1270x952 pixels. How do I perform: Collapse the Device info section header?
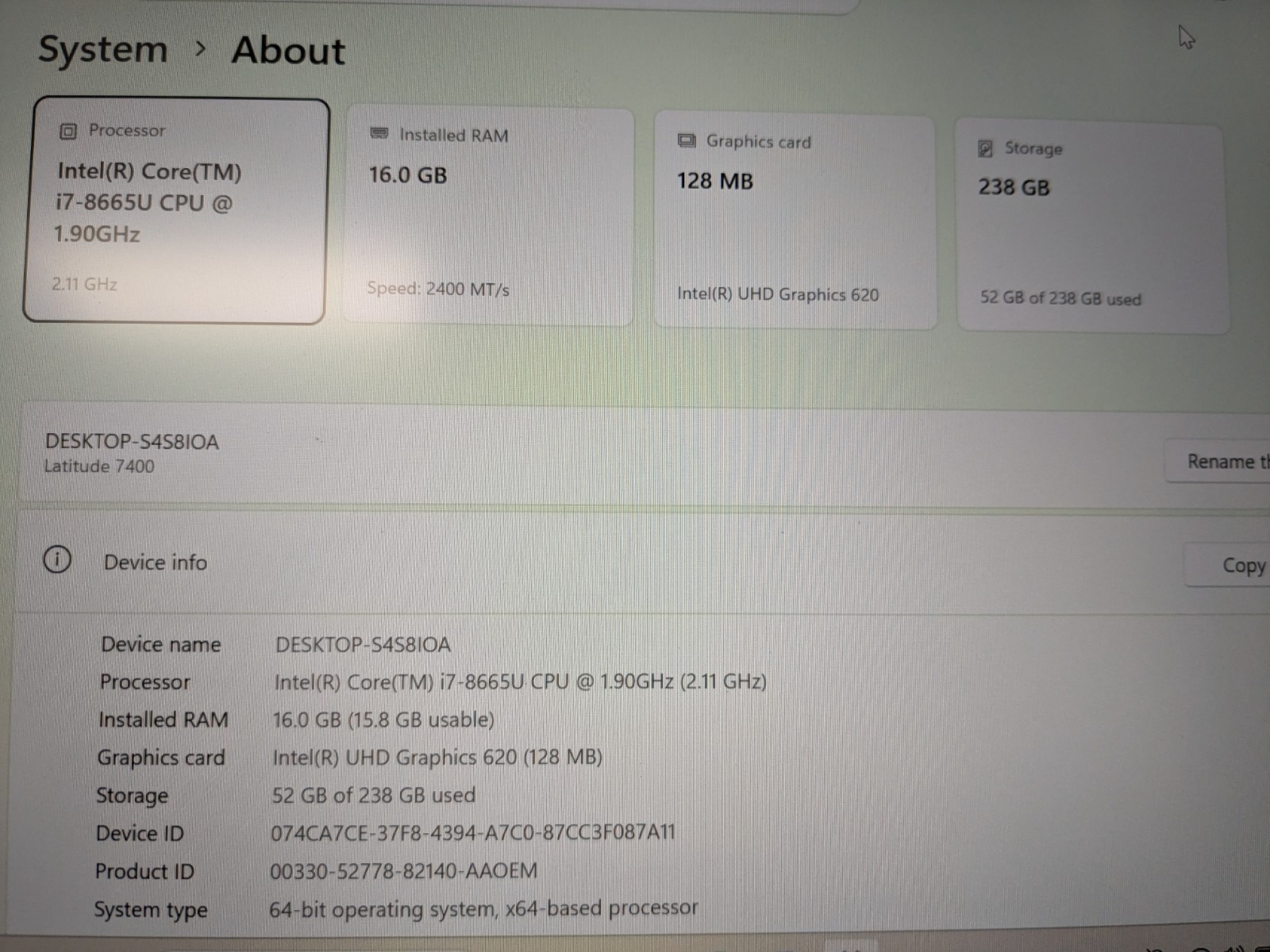point(643,563)
